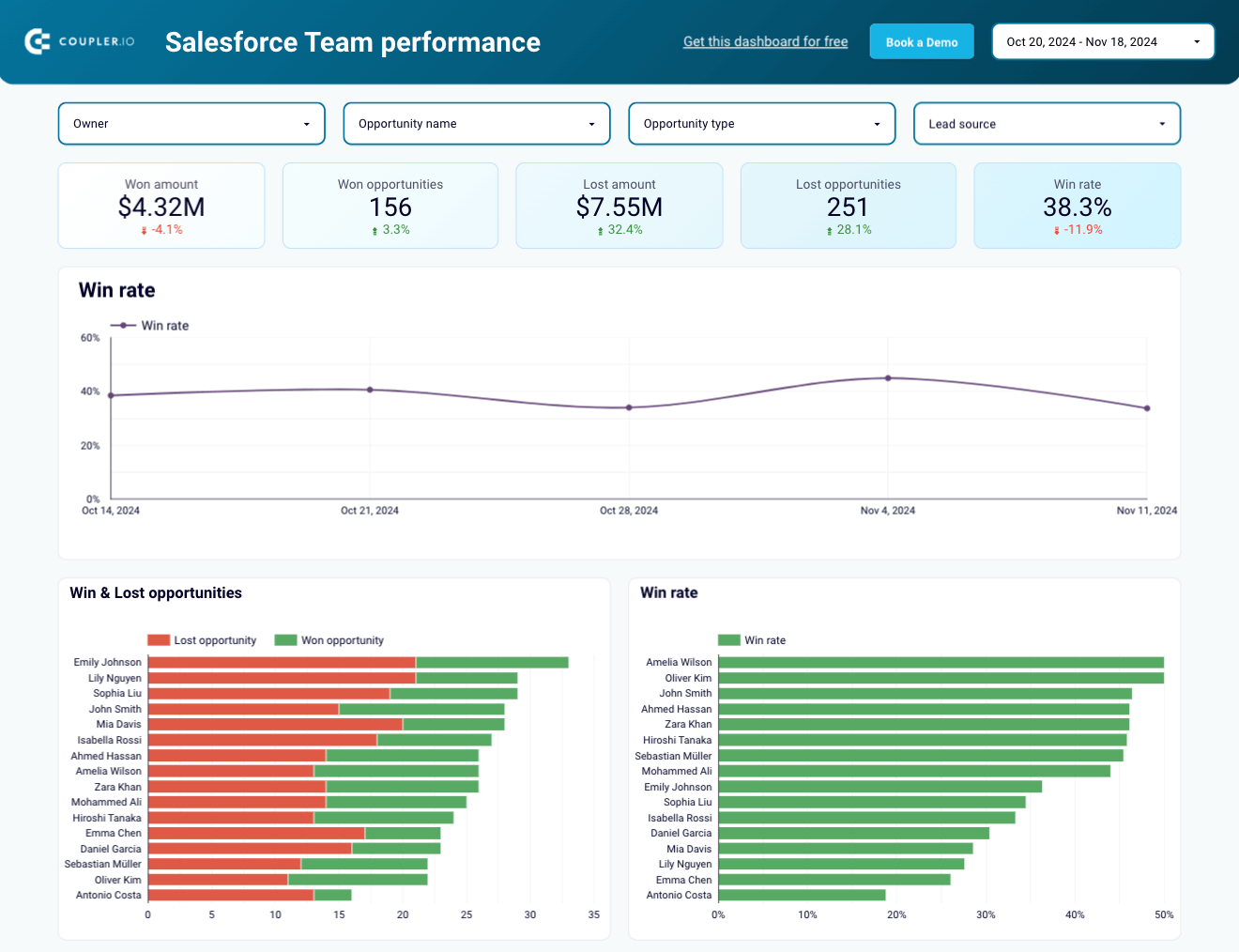Click Ahmed Hassan label in Win & Lost chart
The width and height of the screenshot is (1239, 952).
[106, 756]
